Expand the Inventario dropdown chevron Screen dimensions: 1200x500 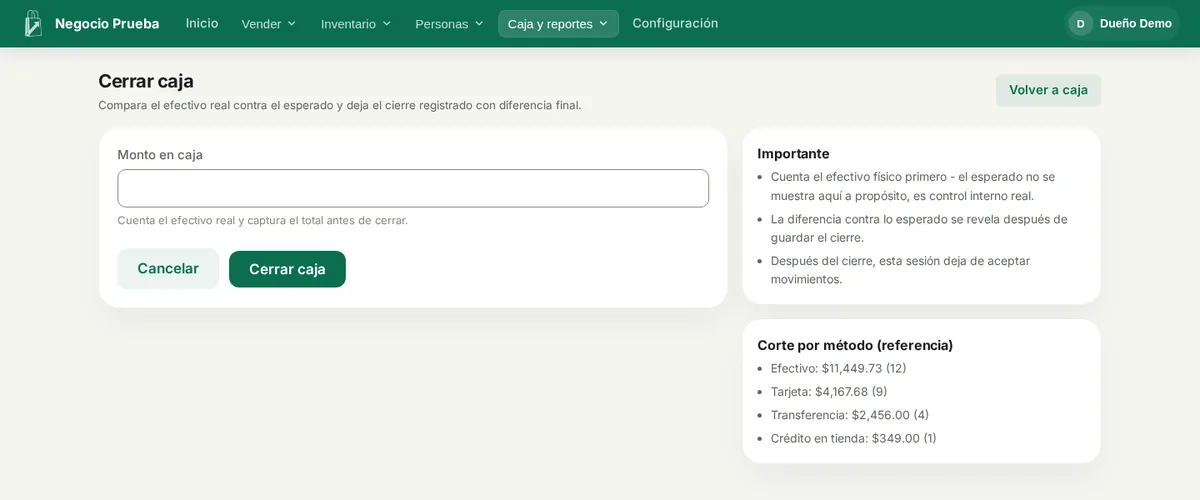pos(387,23)
